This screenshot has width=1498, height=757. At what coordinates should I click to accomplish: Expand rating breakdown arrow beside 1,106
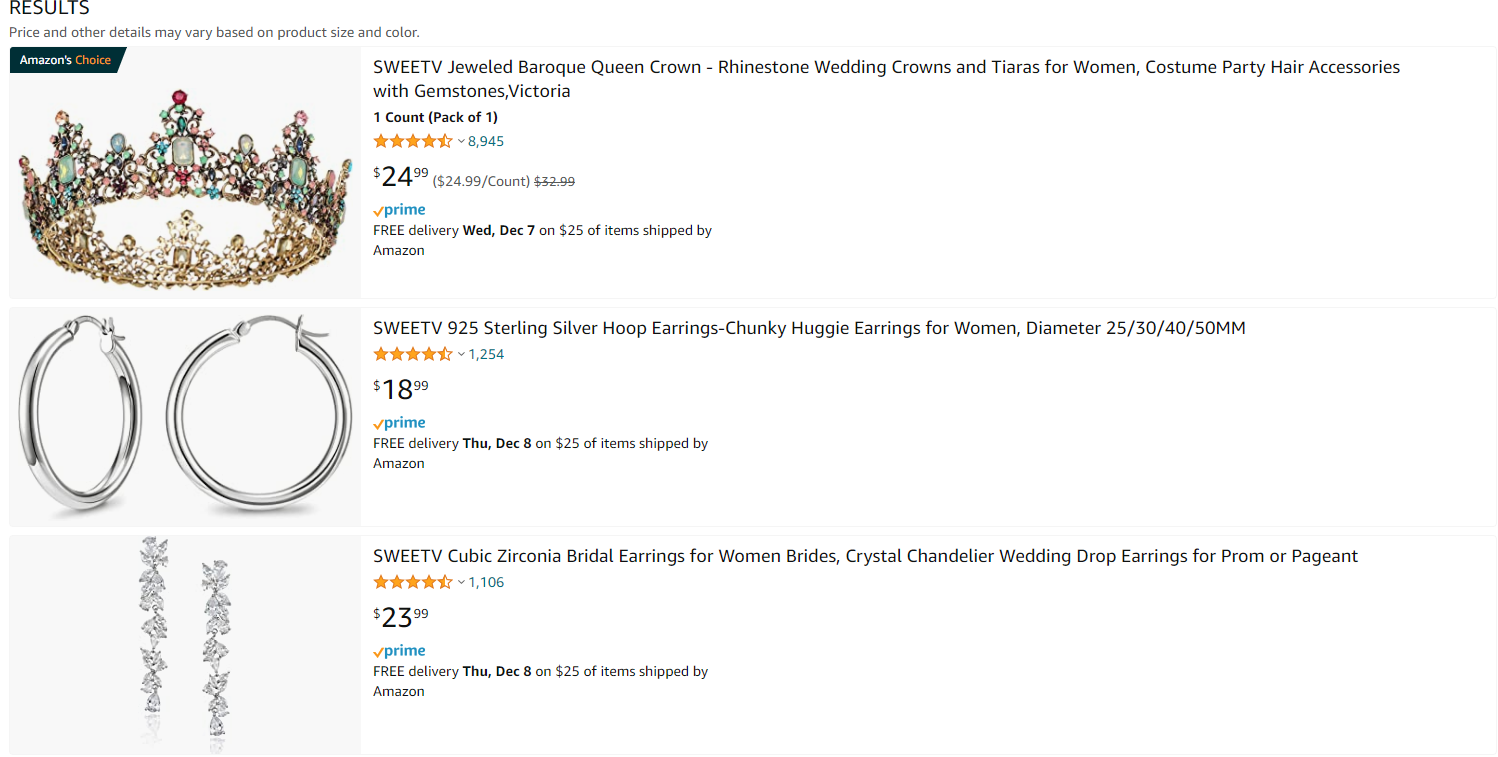click(x=461, y=583)
